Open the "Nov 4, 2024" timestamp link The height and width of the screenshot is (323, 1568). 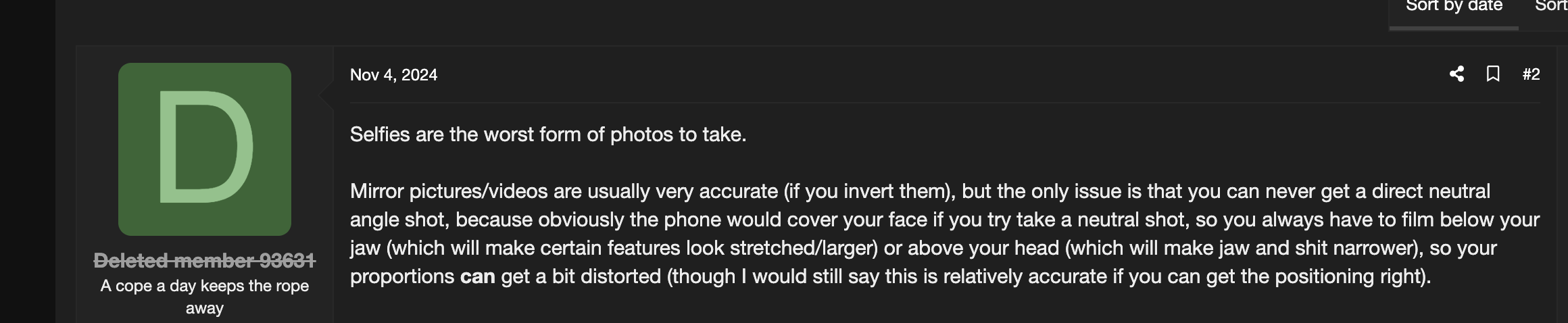tap(393, 75)
